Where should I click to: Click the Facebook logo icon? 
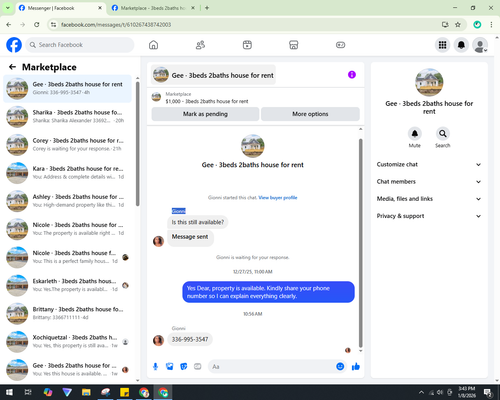point(14,45)
